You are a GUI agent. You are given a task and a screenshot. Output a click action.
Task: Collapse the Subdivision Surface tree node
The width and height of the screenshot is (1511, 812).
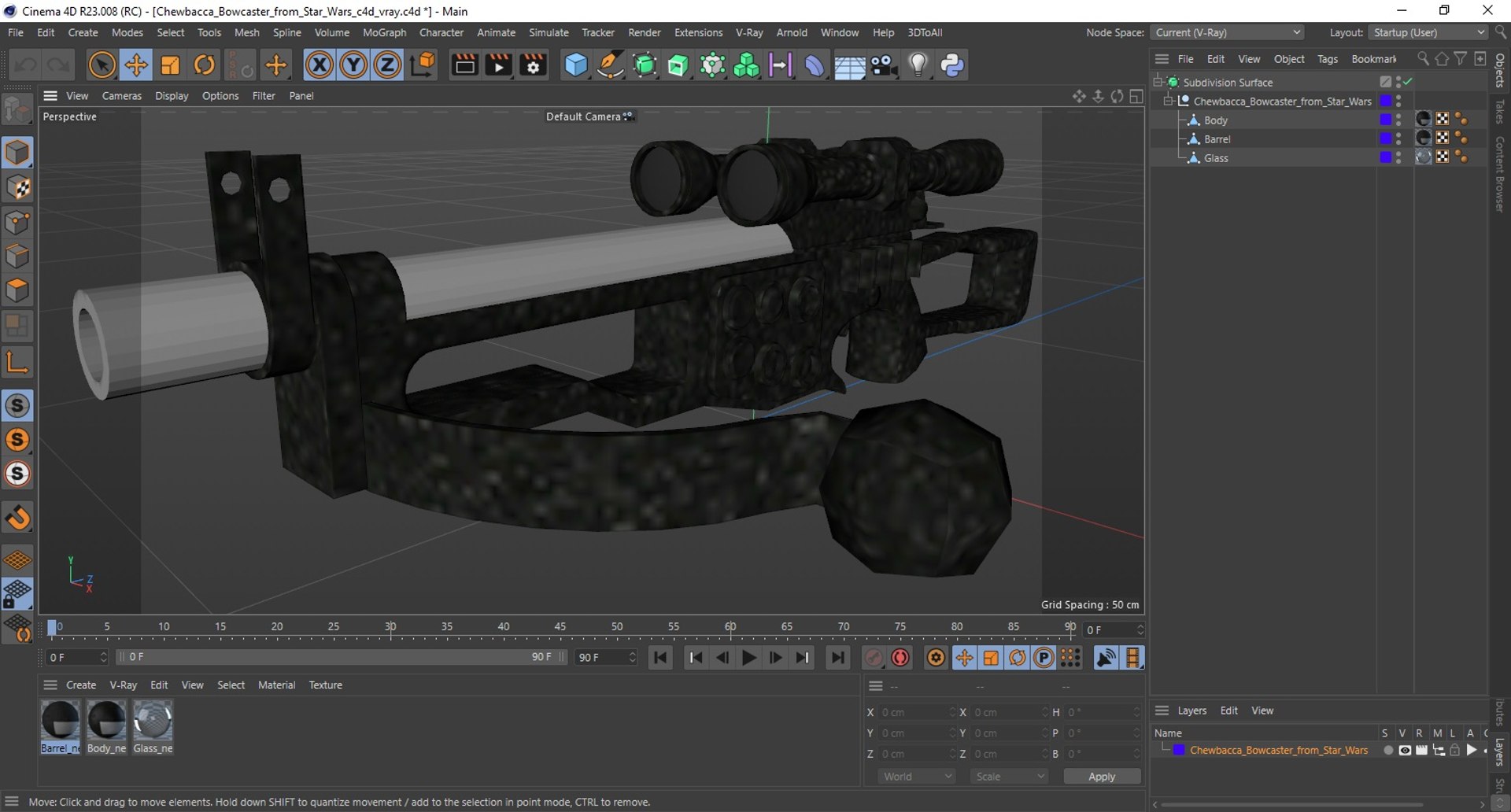[x=1158, y=82]
